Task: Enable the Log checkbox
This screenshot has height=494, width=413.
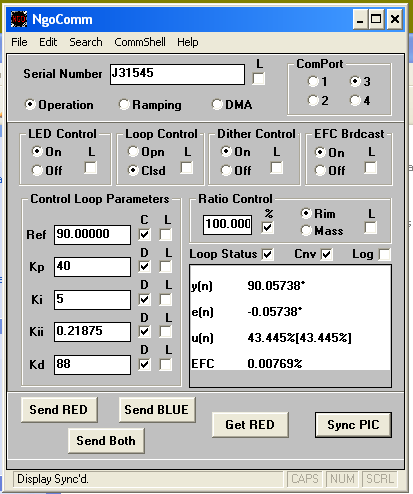Action: tap(385, 255)
